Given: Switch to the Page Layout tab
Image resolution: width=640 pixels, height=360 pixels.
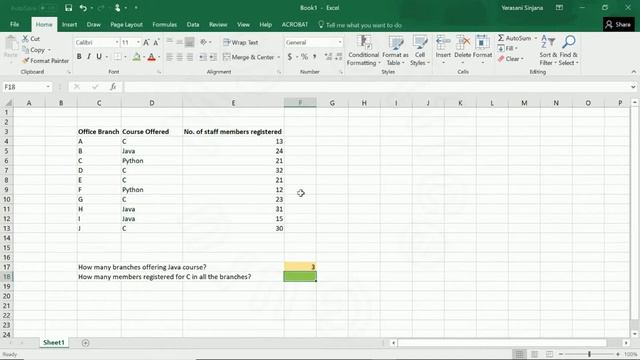Looking at the screenshot, I should click(x=126, y=24).
